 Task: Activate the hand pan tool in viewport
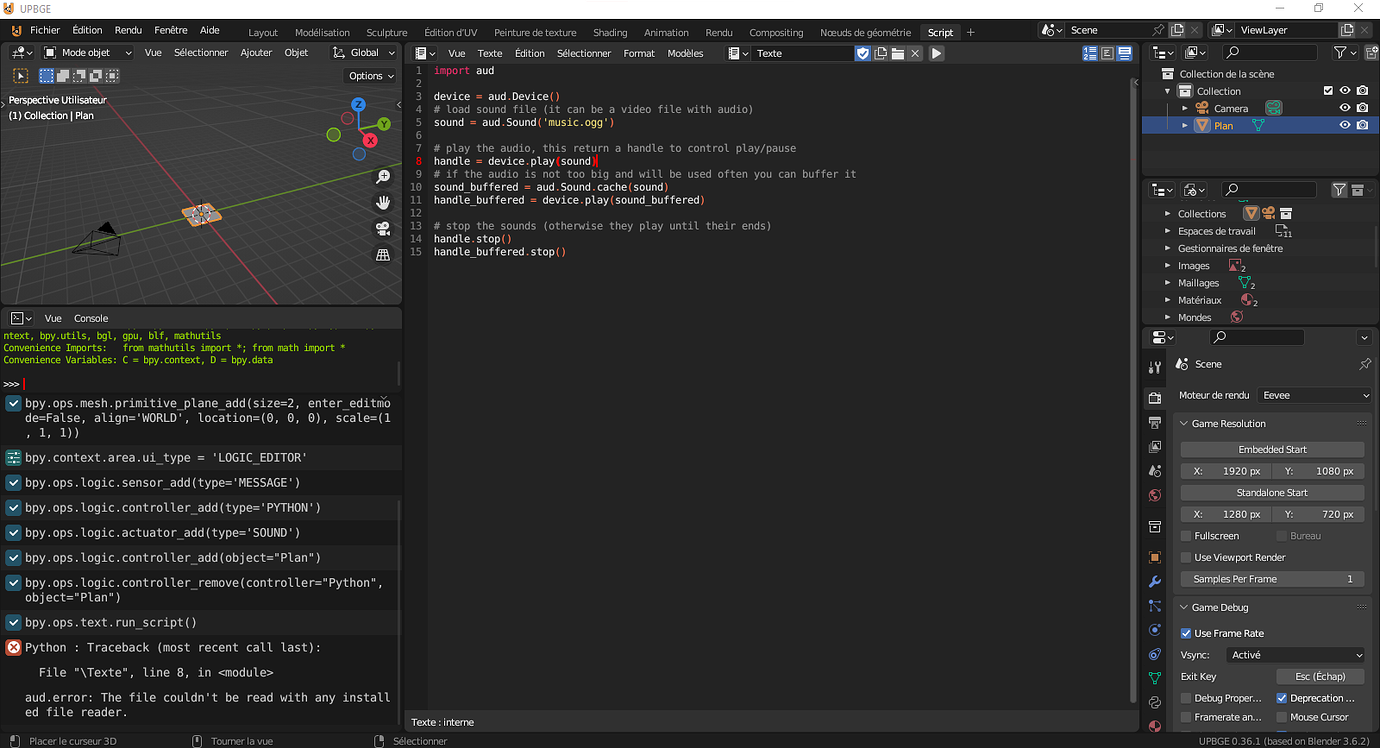(383, 203)
